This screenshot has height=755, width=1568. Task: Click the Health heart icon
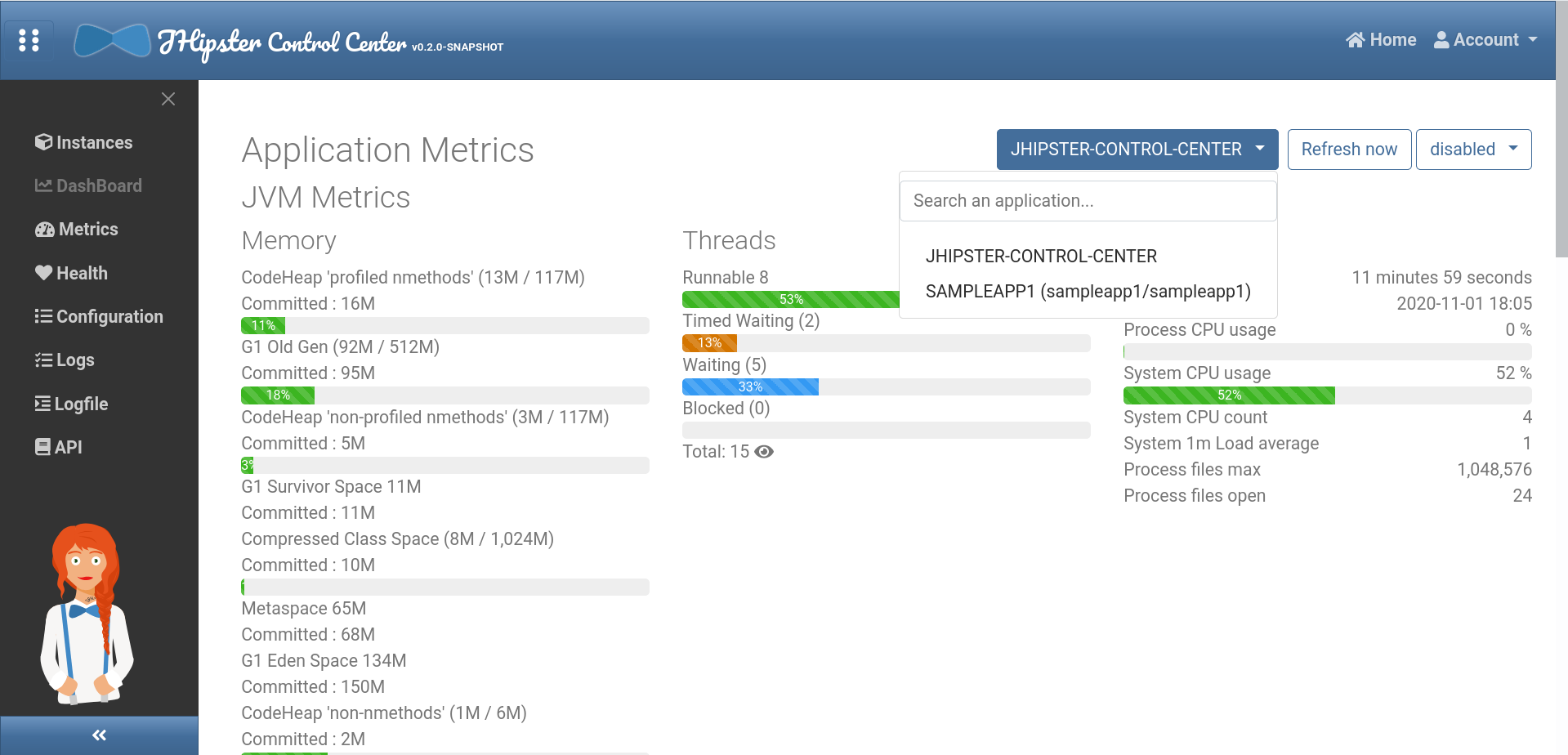pyautogui.click(x=43, y=273)
